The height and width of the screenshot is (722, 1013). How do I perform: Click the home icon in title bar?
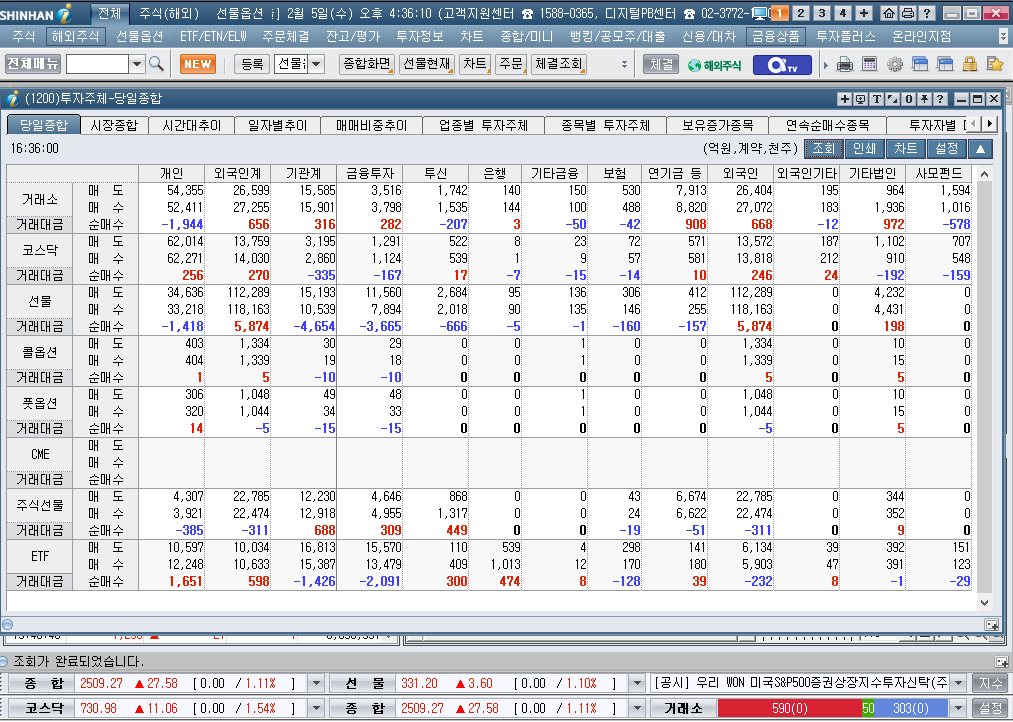(x=889, y=13)
